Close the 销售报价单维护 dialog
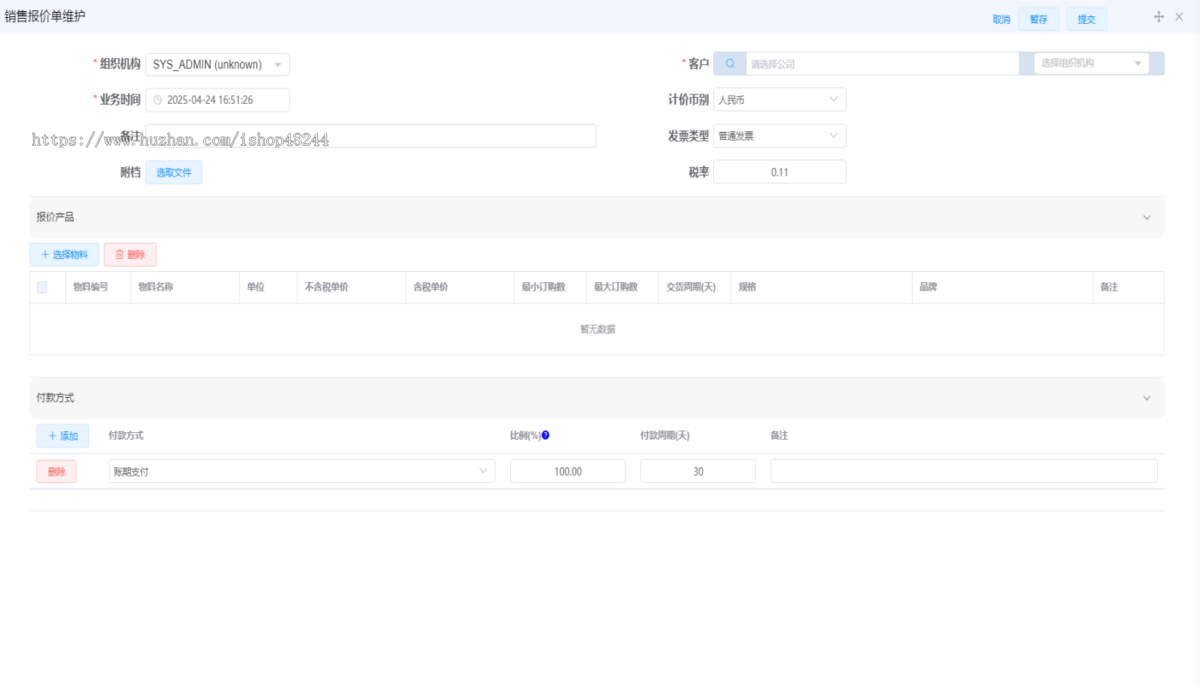1200x686 pixels. (1179, 17)
